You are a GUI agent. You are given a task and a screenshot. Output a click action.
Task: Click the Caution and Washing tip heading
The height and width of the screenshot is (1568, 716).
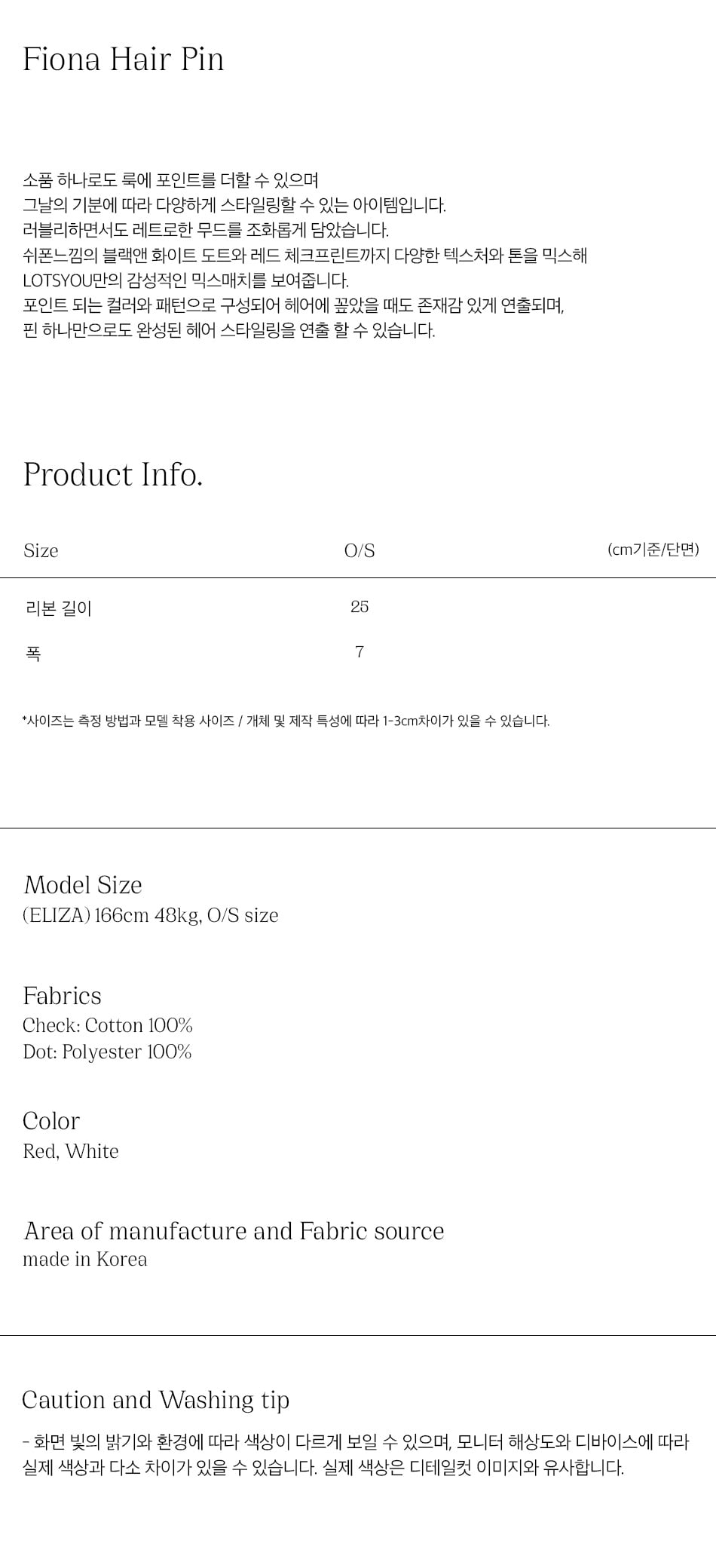pos(156,1399)
